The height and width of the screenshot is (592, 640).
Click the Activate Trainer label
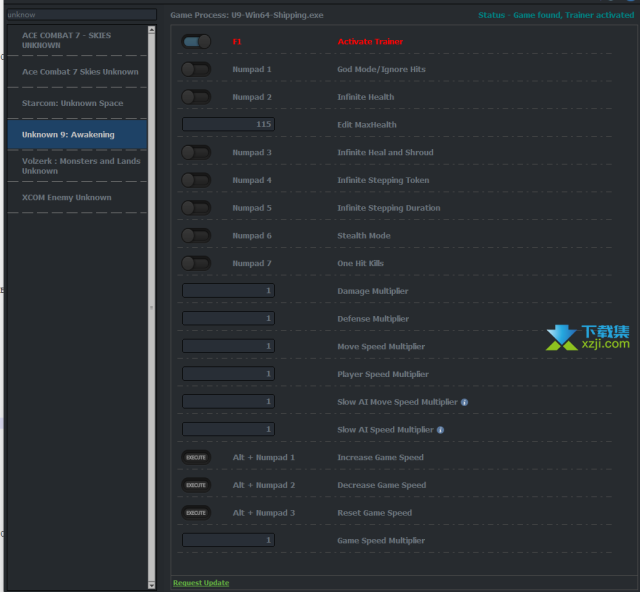point(370,42)
